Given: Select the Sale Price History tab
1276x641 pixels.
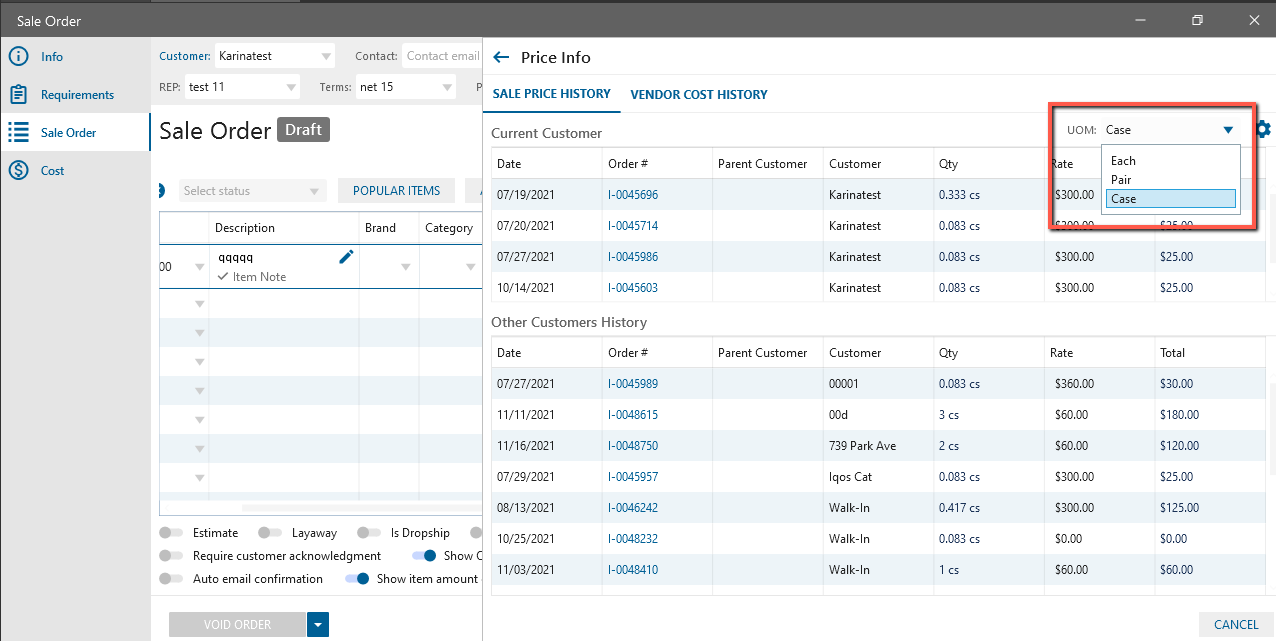Looking at the screenshot, I should [551, 94].
